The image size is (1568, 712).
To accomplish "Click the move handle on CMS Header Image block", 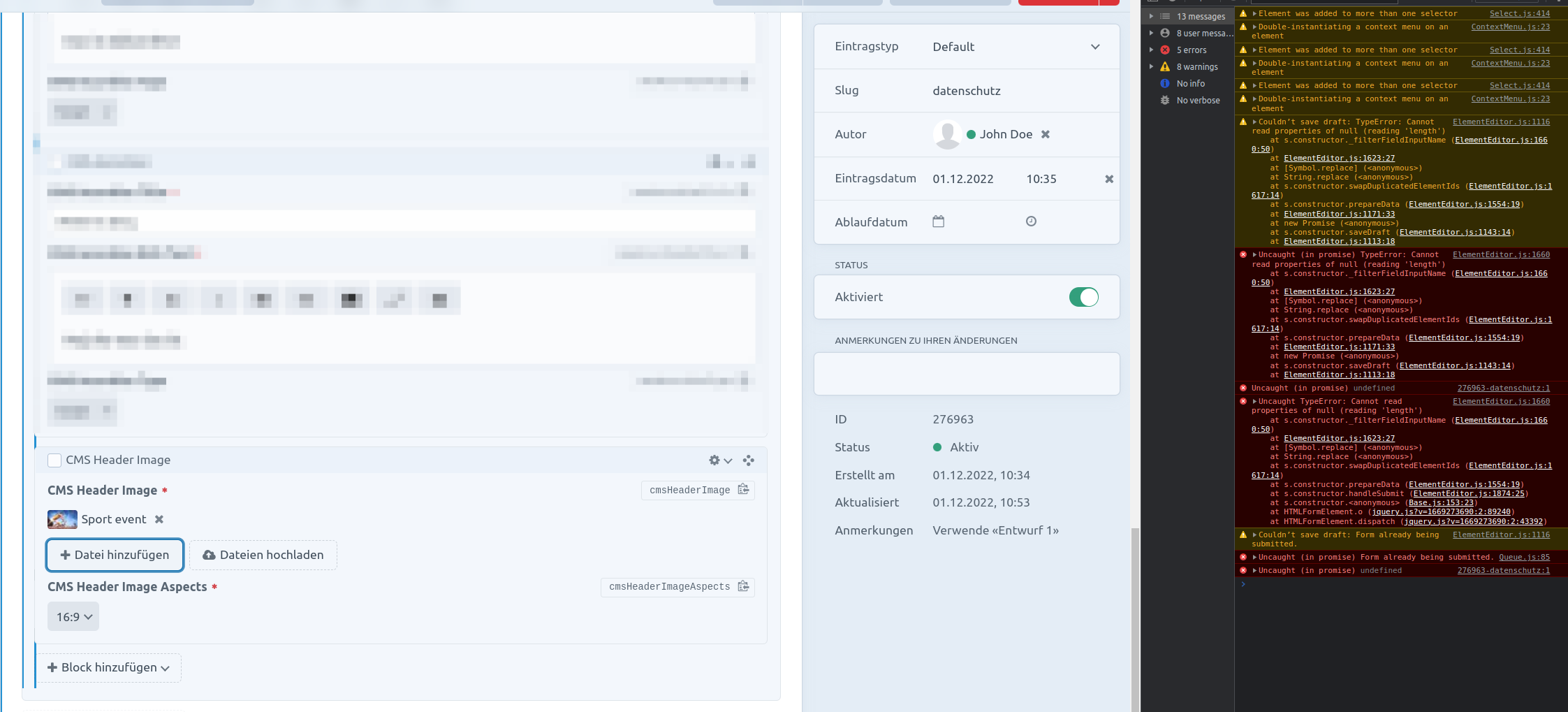I will pyautogui.click(x=749, y=460).
